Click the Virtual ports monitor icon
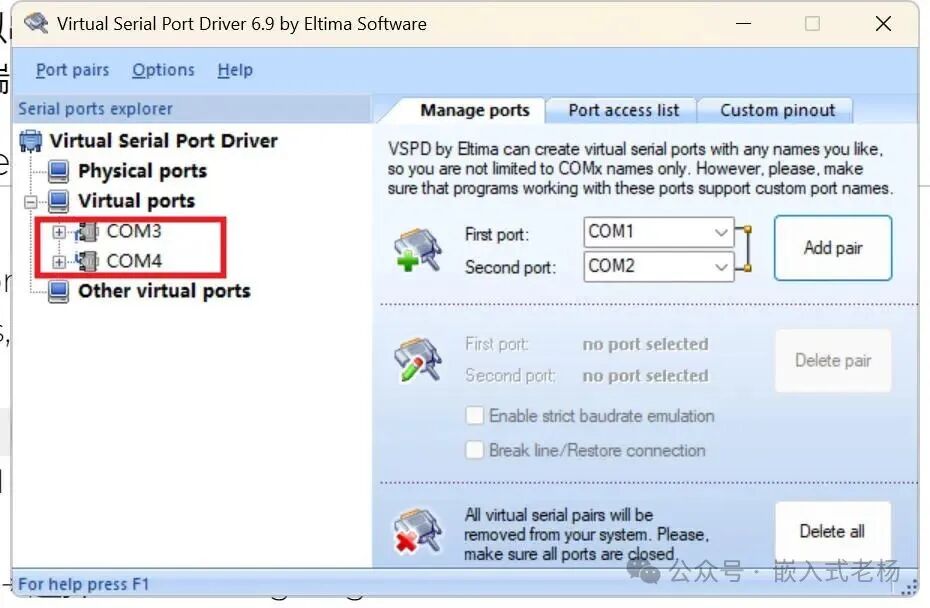 pos(59,201)
